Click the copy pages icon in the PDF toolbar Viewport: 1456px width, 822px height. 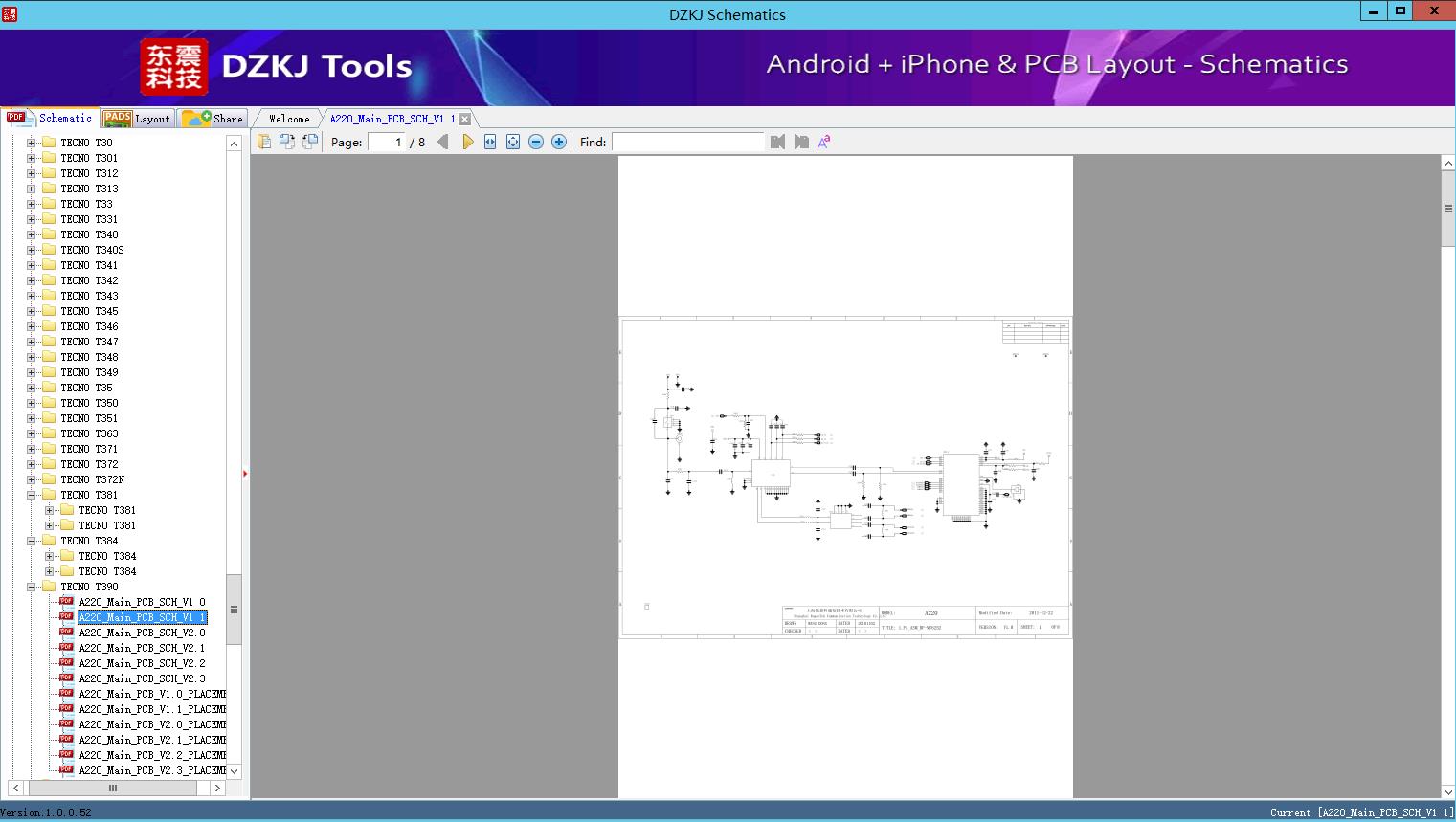pos(264,142)
